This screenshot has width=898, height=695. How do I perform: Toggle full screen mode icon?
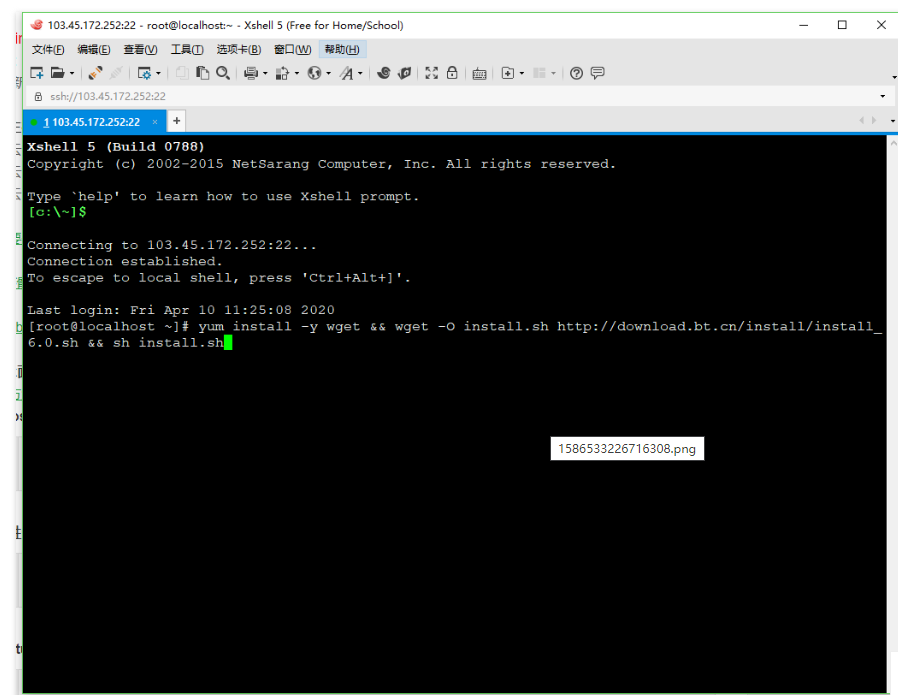point(432,73)
